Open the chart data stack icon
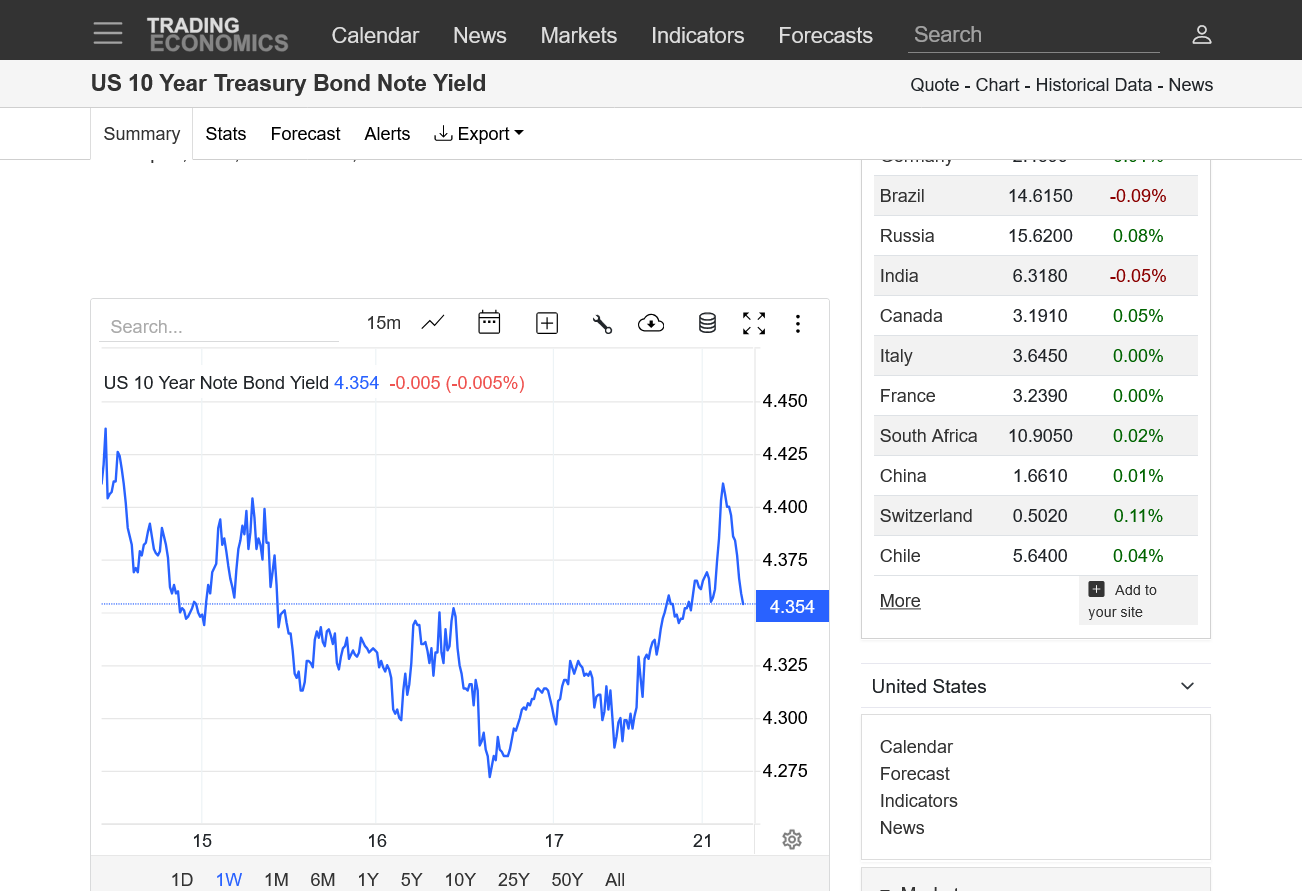This screenshot has width=1303, height=891. point(707,323)
